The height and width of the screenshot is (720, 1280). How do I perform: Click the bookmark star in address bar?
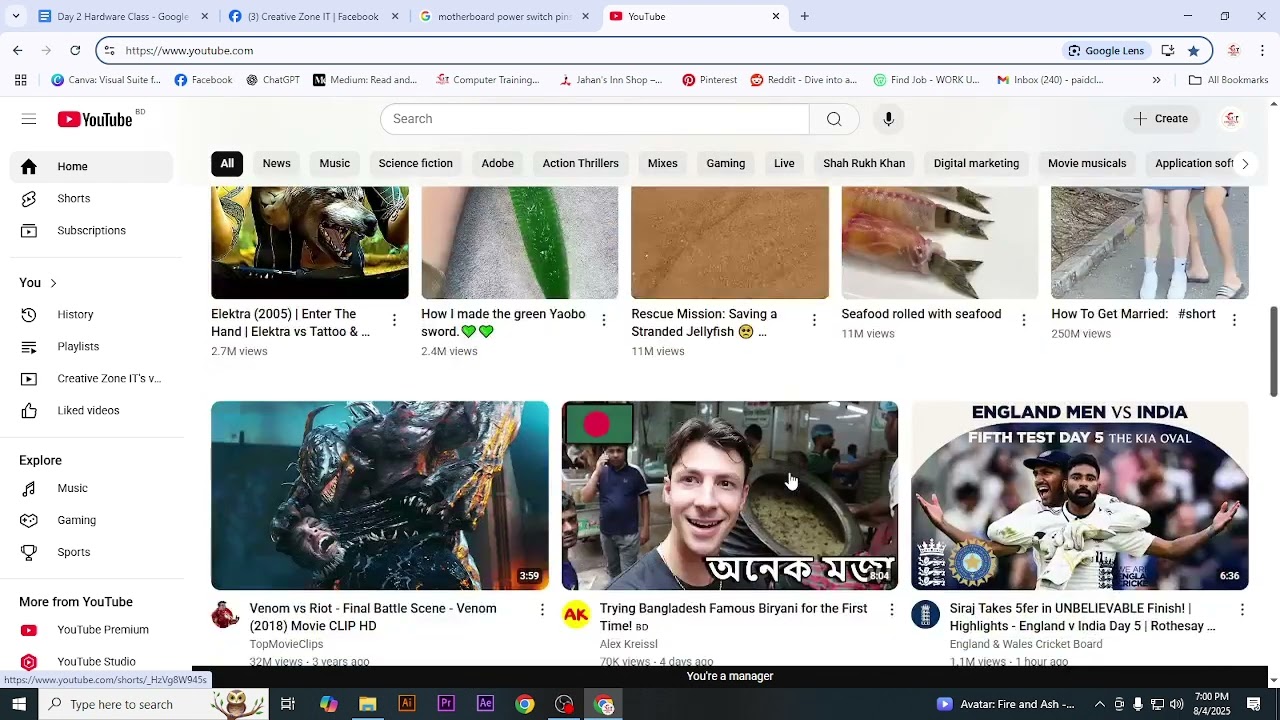(1193, 50)
